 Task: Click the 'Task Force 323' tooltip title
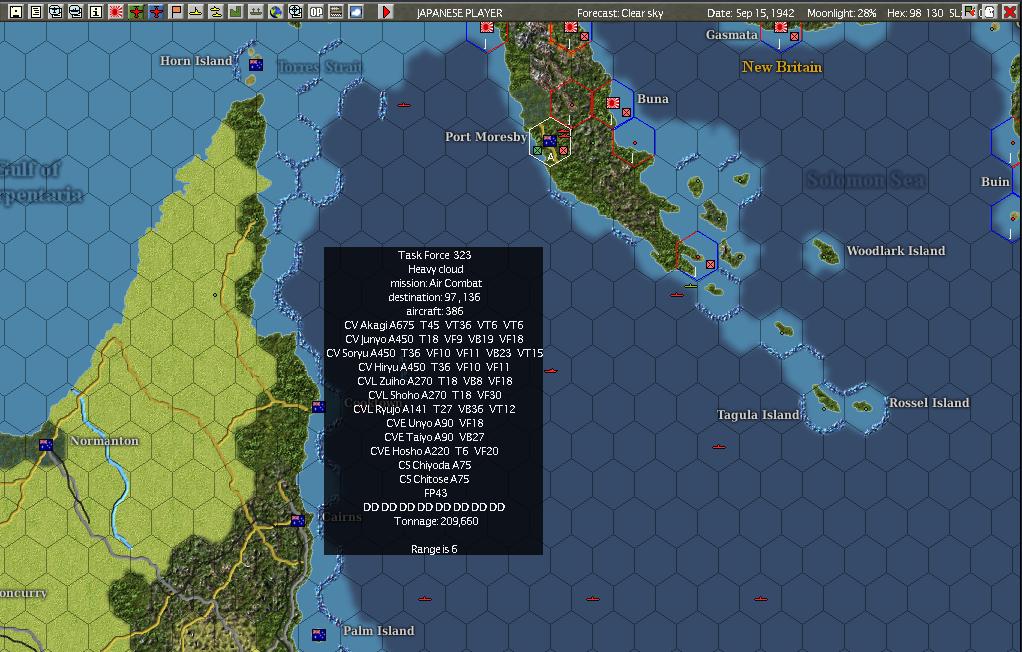pyautogui.click(x=434, y=255)
